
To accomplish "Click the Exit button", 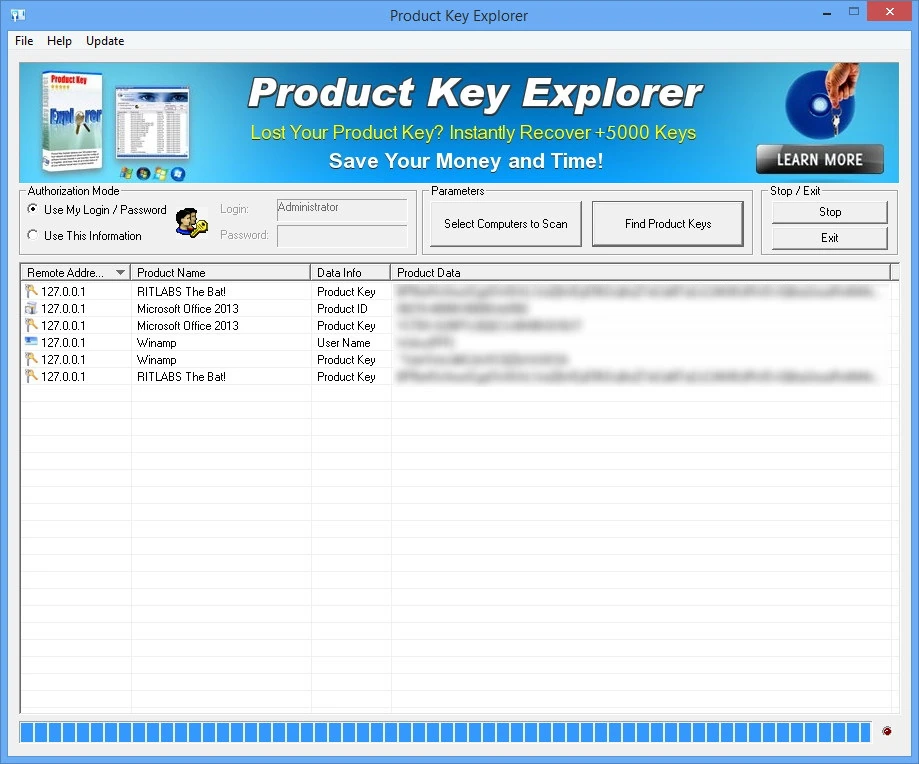I will pos(829,238).
